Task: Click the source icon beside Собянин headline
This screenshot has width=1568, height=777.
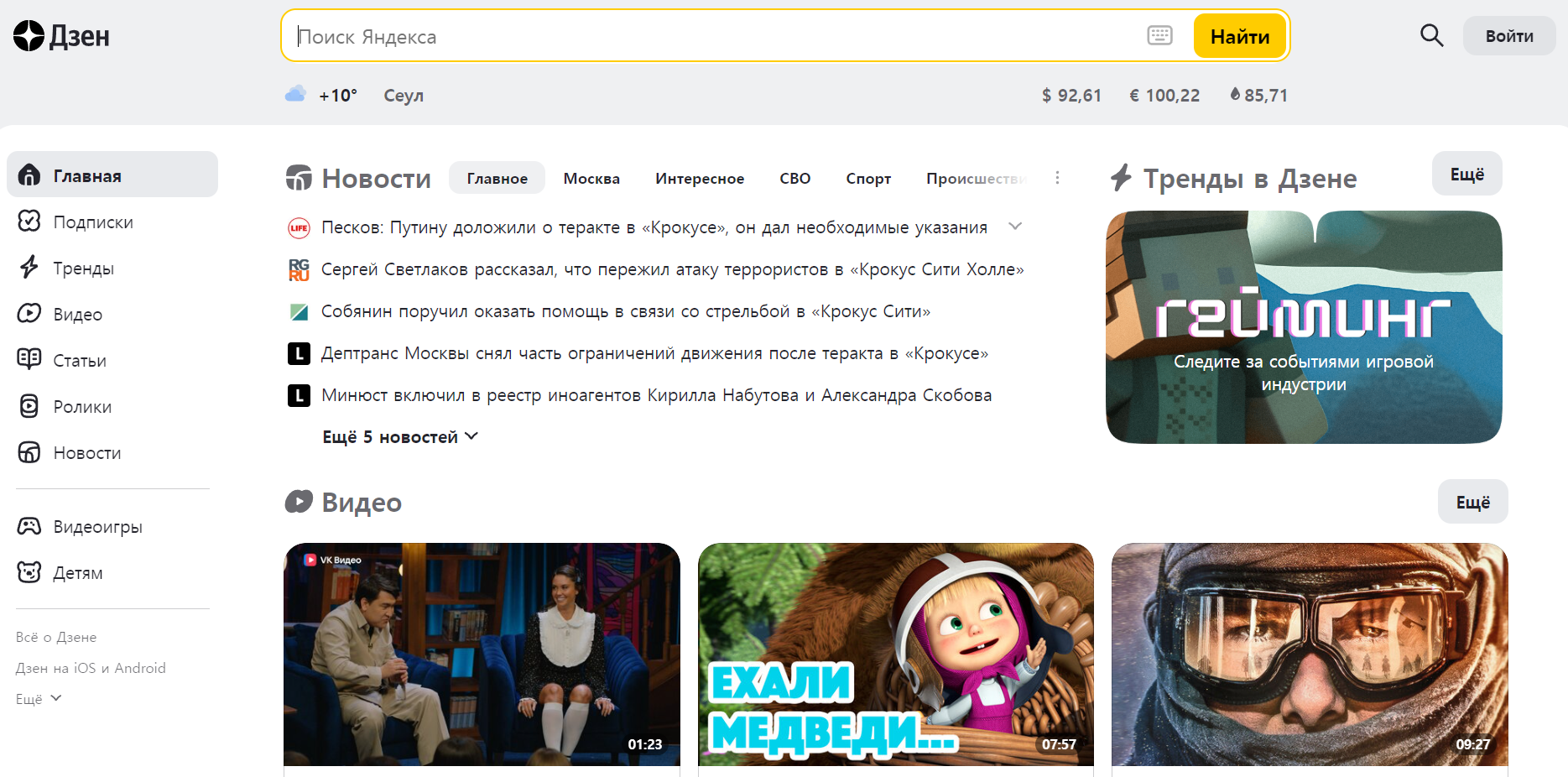Action: 299,311
